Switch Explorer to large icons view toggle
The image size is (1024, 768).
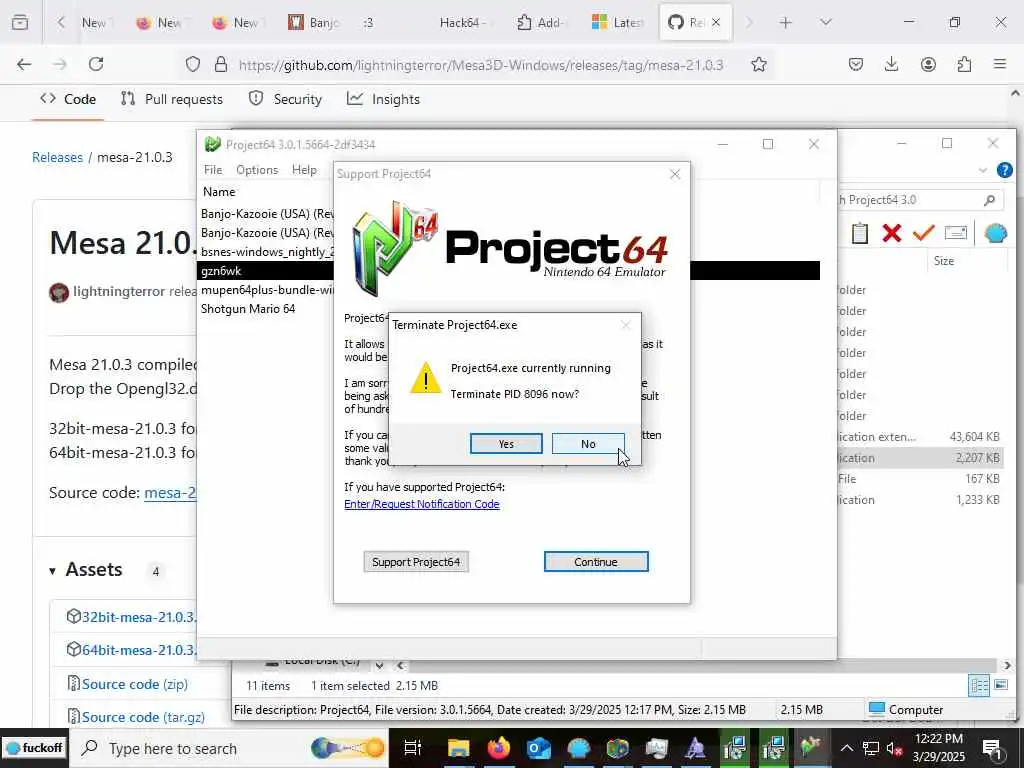click(x=1000, y=685)
